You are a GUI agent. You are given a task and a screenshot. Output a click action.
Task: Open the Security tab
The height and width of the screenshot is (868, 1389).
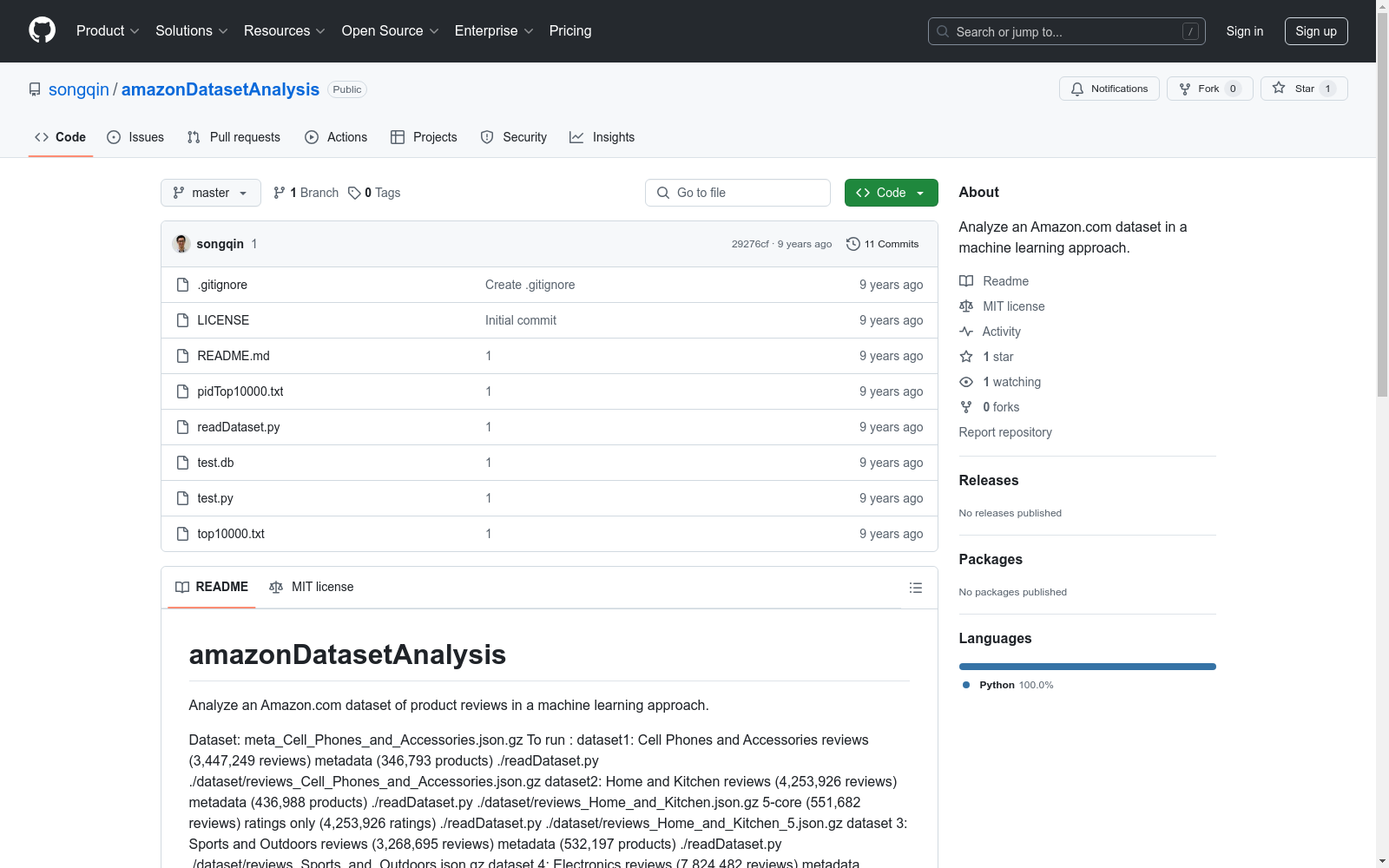[514, 137]
